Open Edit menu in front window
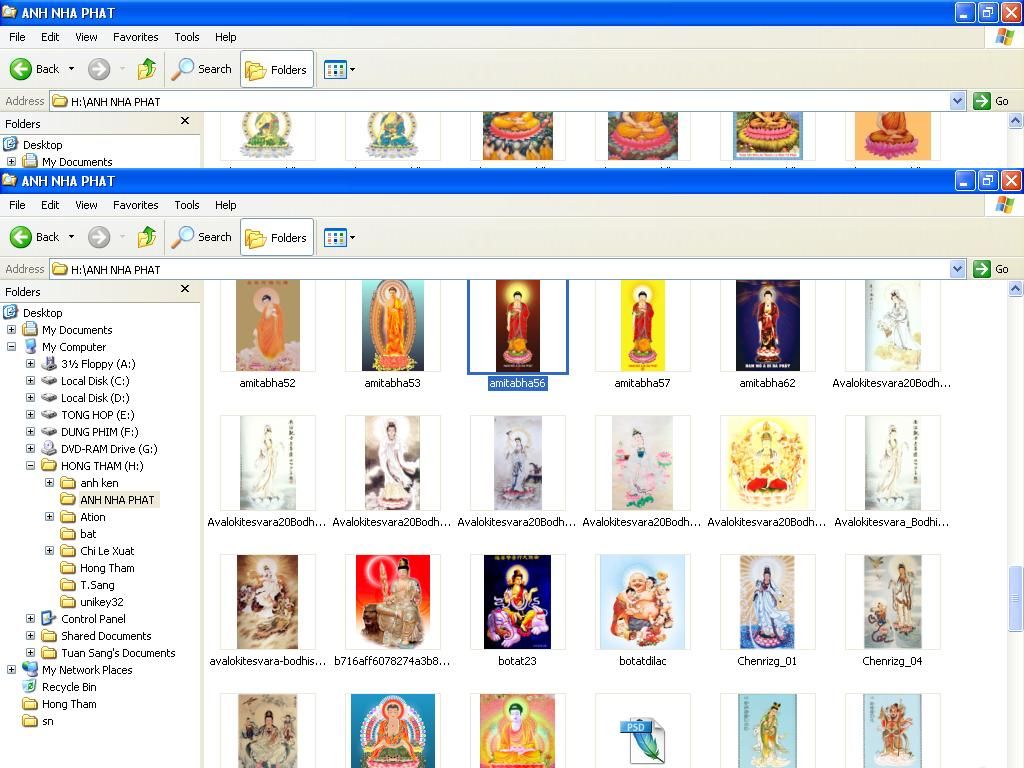The width and height of the screenshot is (1024, 768). click(50, 205)
